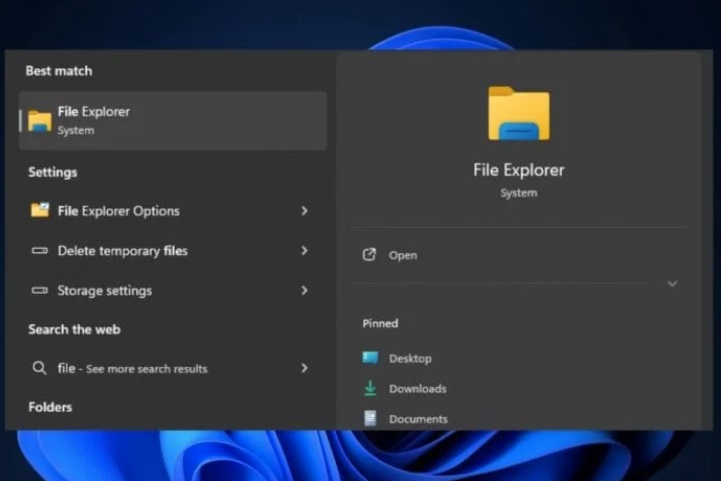Click the Storage settings drive icon
Image resolution: width=721 pixels, height=481 pixels.
click(x=40, y=290)
